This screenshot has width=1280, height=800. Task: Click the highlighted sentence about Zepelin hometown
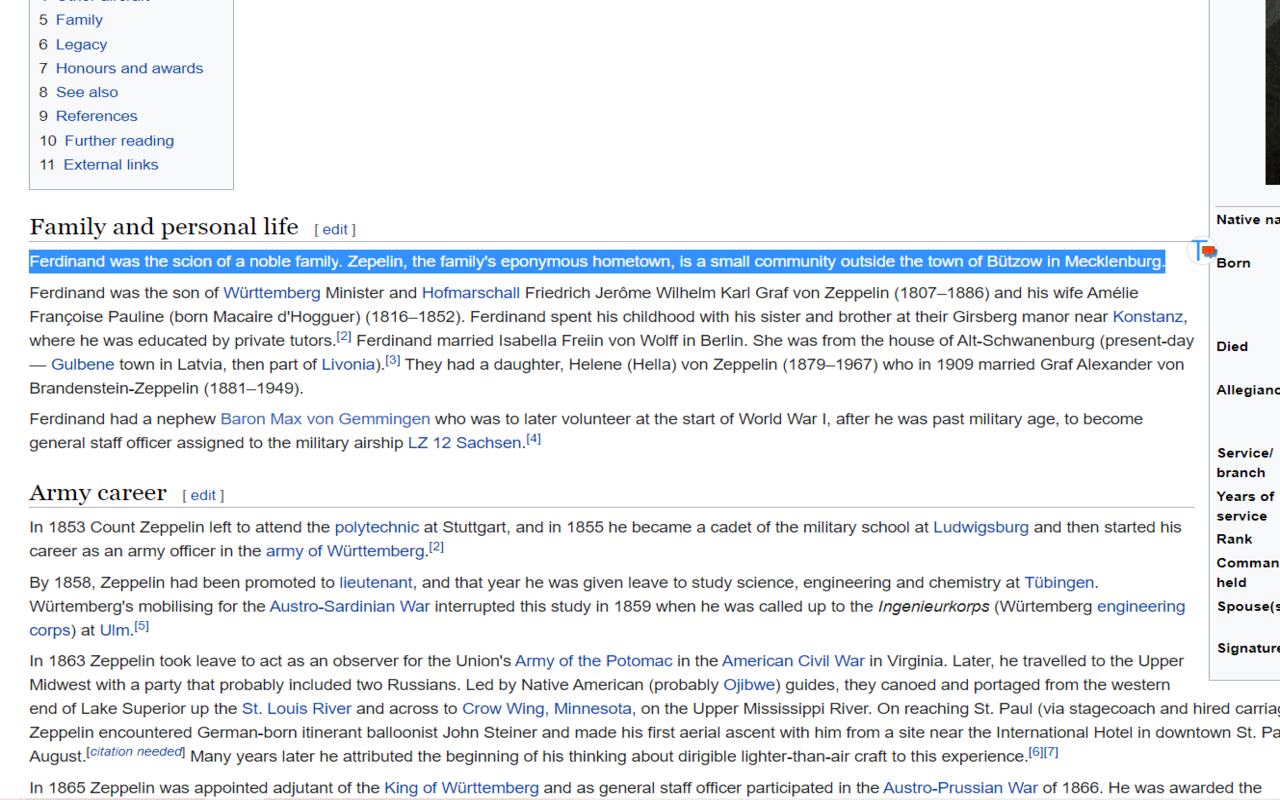(x=597, y=262)
